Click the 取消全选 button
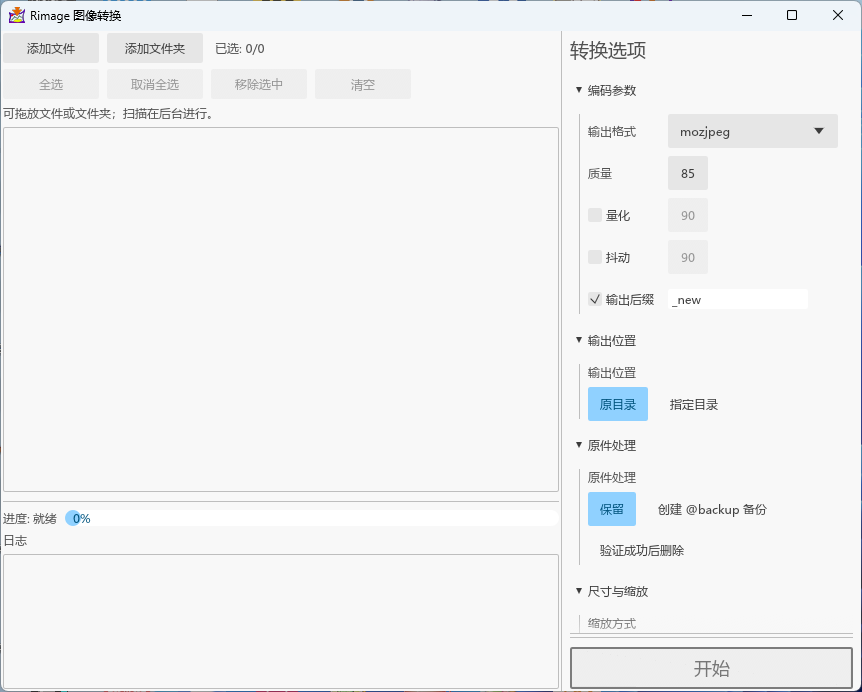The width and height of the screenshot is (862, 692). pos(154,84)
